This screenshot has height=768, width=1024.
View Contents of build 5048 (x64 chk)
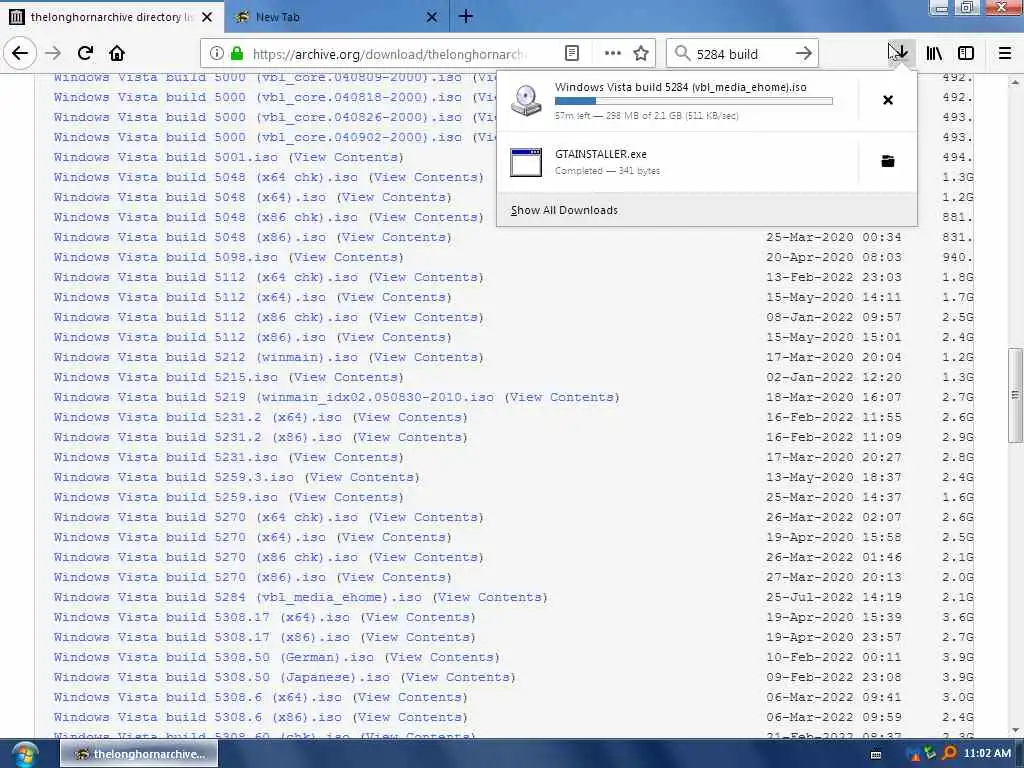[x=426, y=177]
